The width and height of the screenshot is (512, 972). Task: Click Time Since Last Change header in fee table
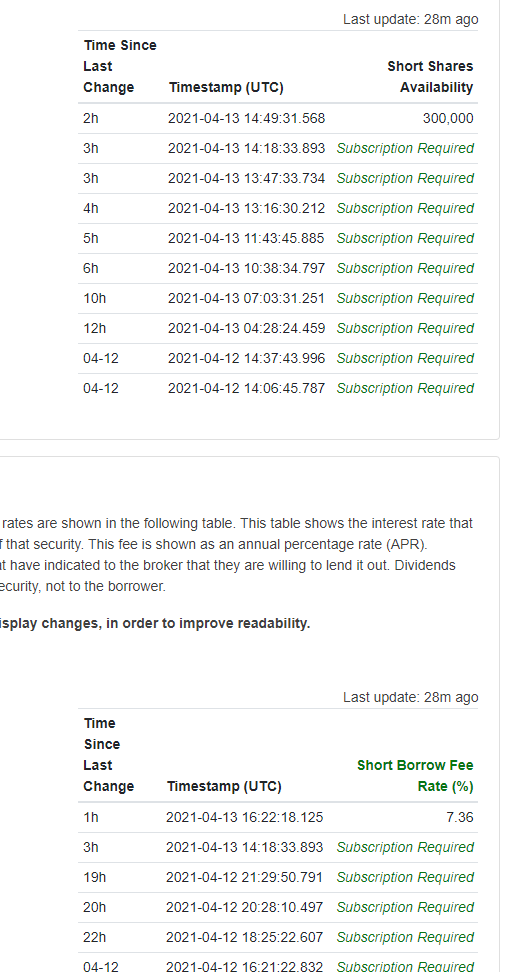[x=108, y=754]
